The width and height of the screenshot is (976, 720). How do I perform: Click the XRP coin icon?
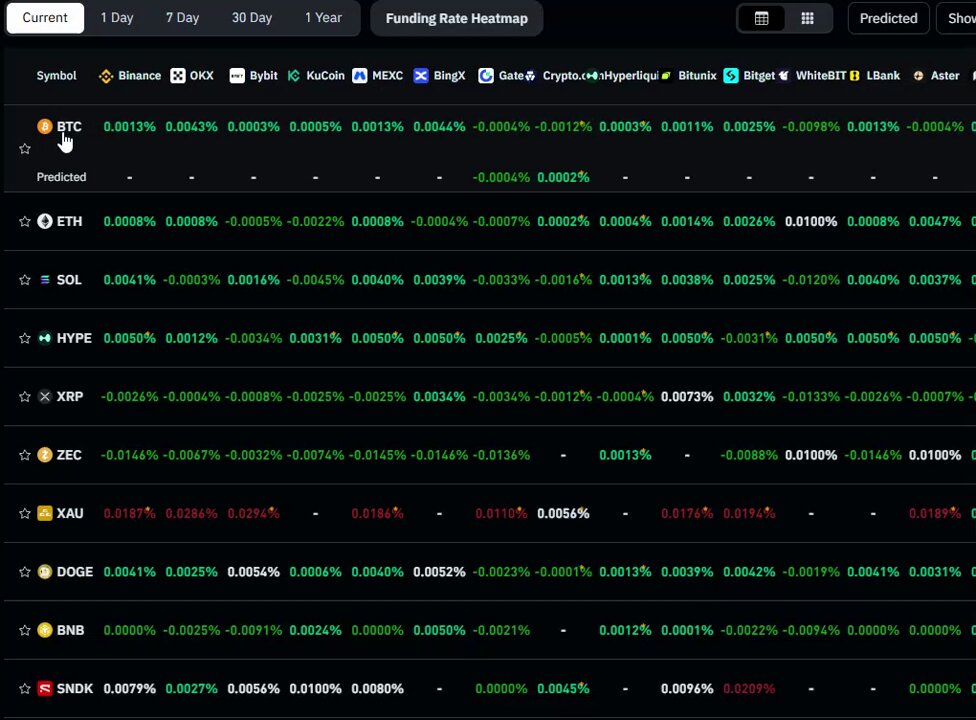tap(45, 396)
